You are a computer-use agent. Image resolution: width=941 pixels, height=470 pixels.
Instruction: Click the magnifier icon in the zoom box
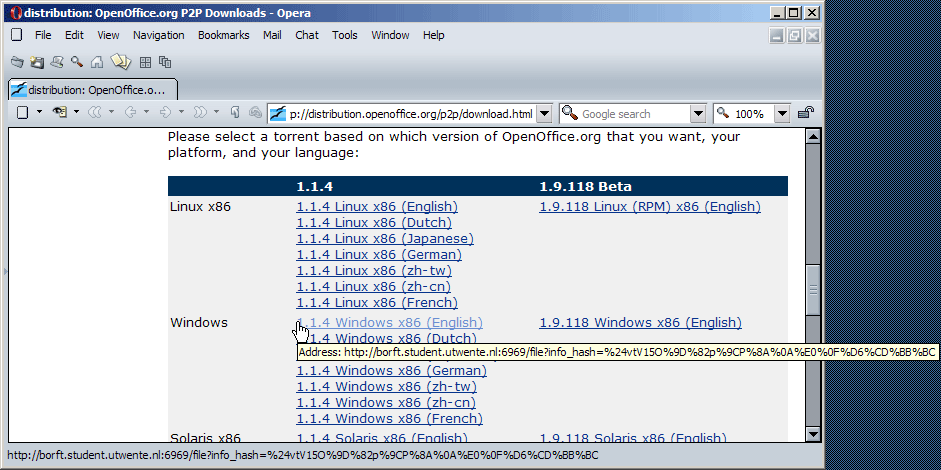pos(723,113)
